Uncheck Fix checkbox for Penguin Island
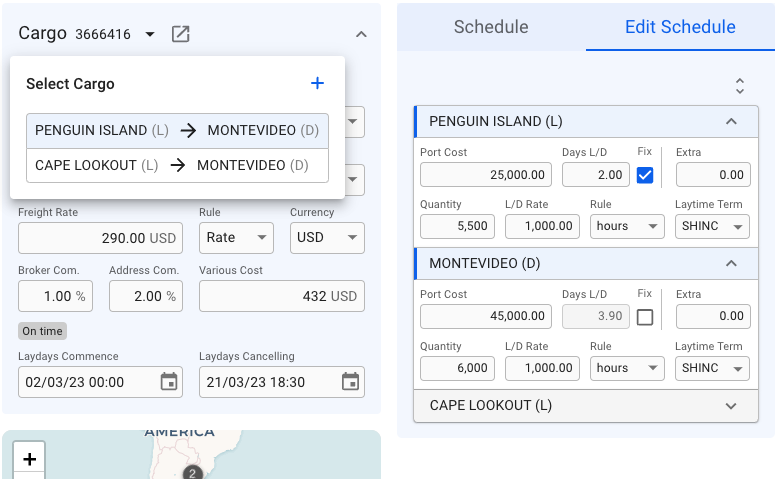This screenshot has height=479, width=778. click(x=645, y=175)
